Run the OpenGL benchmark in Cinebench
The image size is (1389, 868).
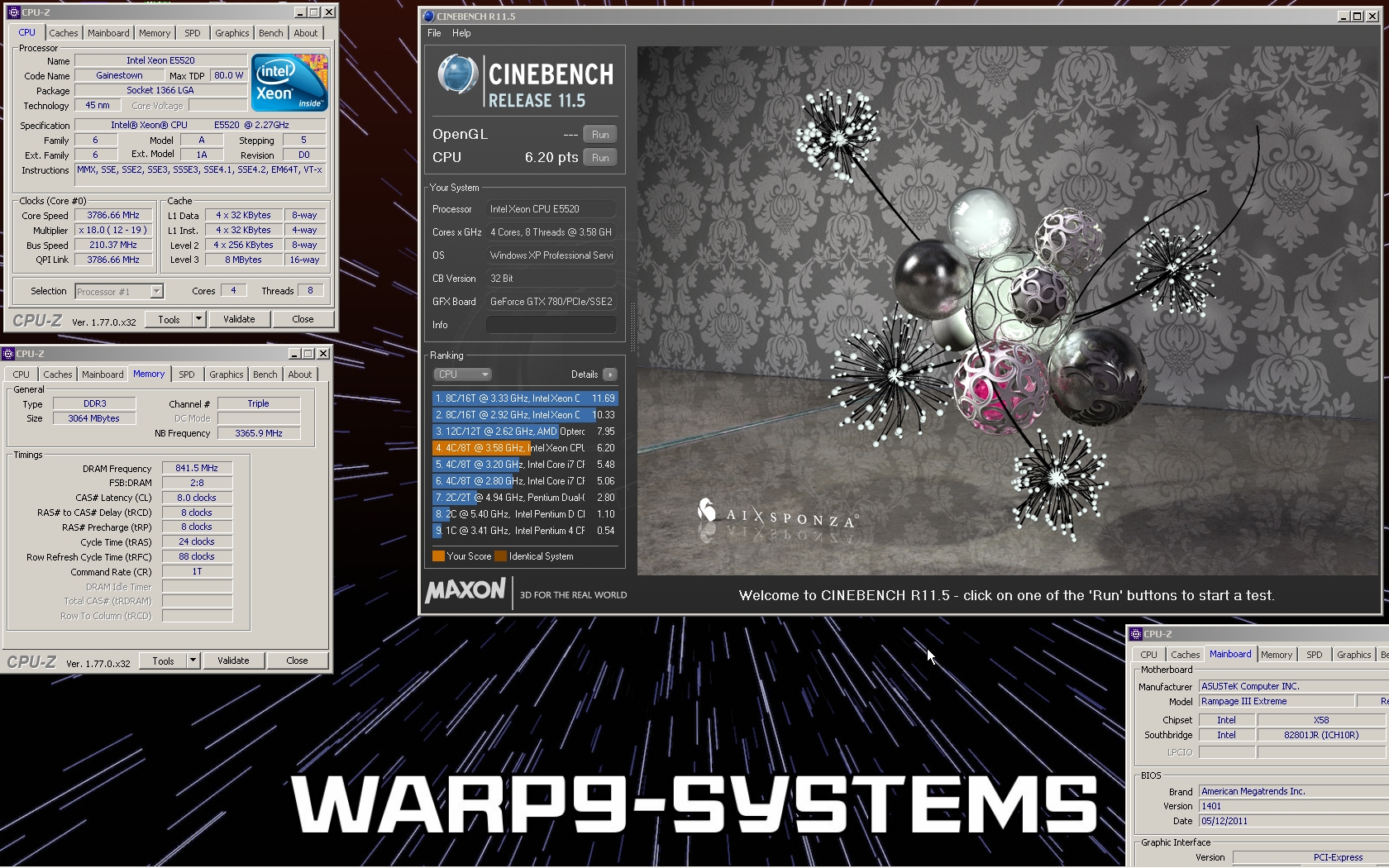[x=600, y=135]
